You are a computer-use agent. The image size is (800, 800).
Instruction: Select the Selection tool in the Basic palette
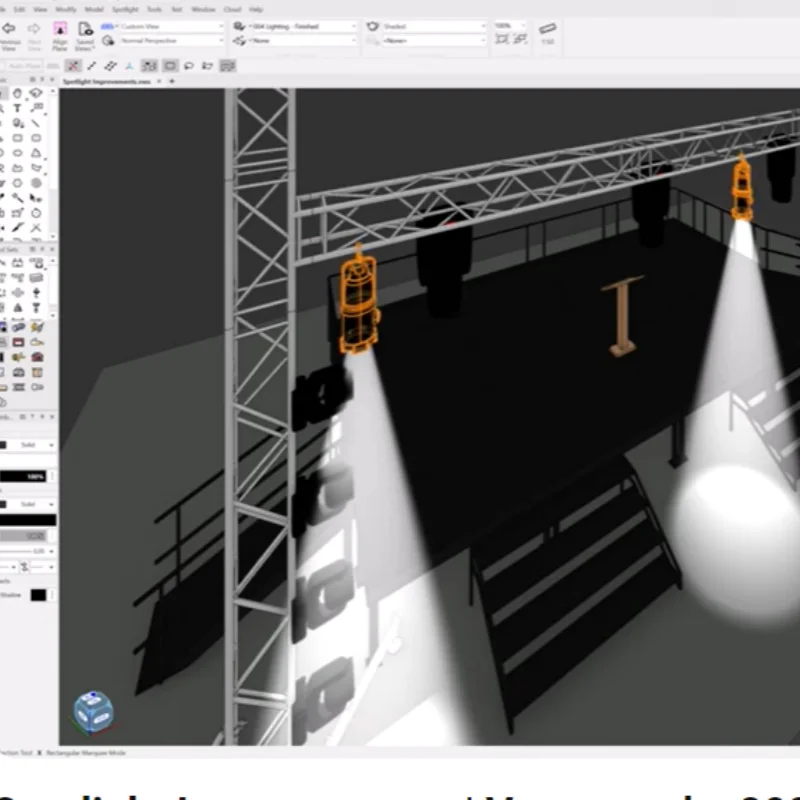(x=4, y=92)
